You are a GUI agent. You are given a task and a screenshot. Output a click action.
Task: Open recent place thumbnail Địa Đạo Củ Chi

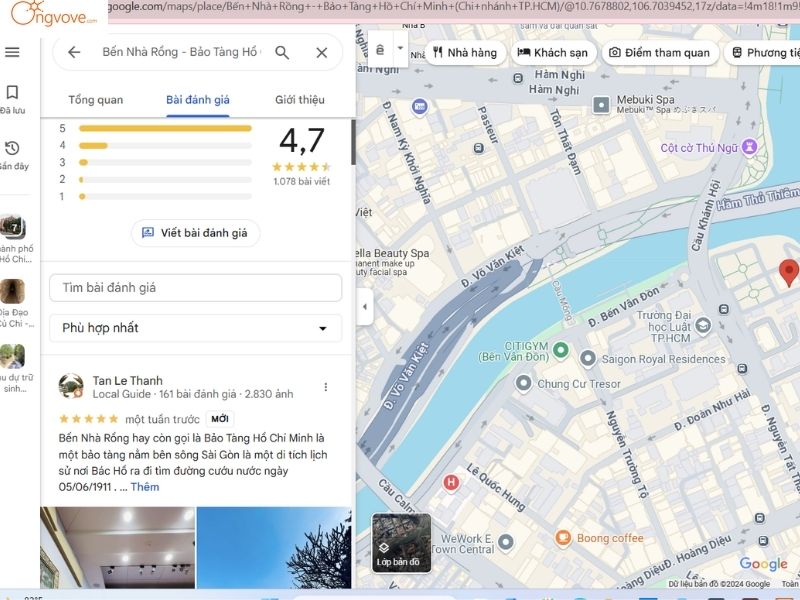pyautogui.click(x=13, y=291)
